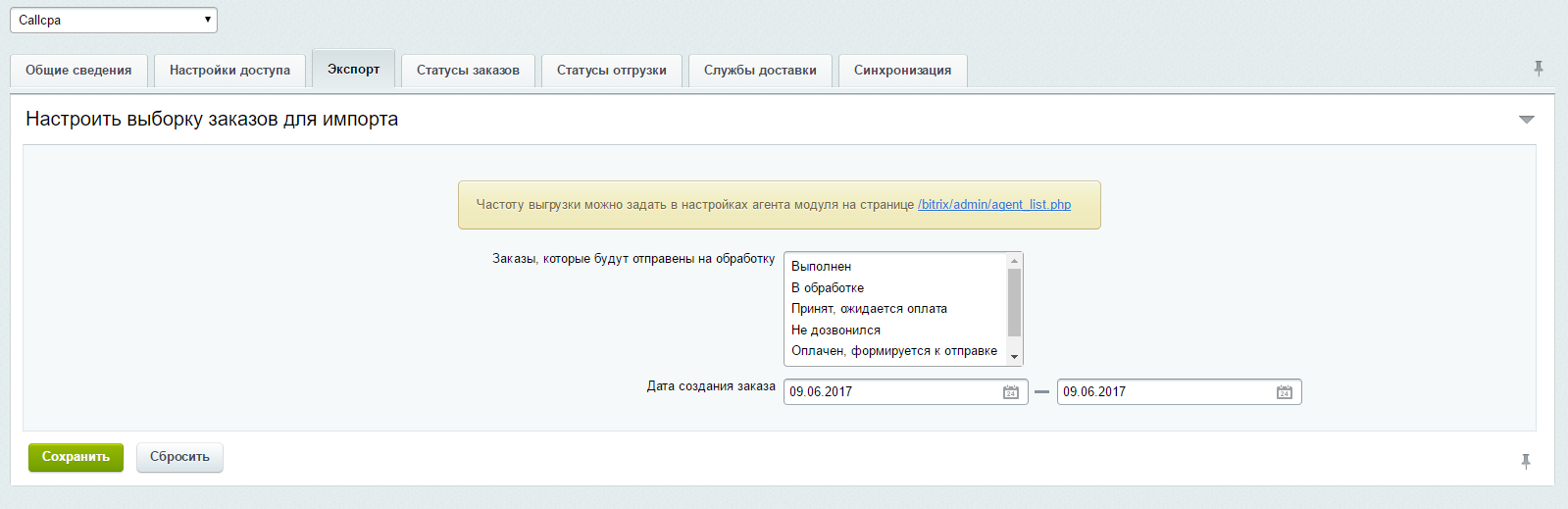Screen dimensions: 1568x509
Task: Select В обработке status
Action: [895, 288]
